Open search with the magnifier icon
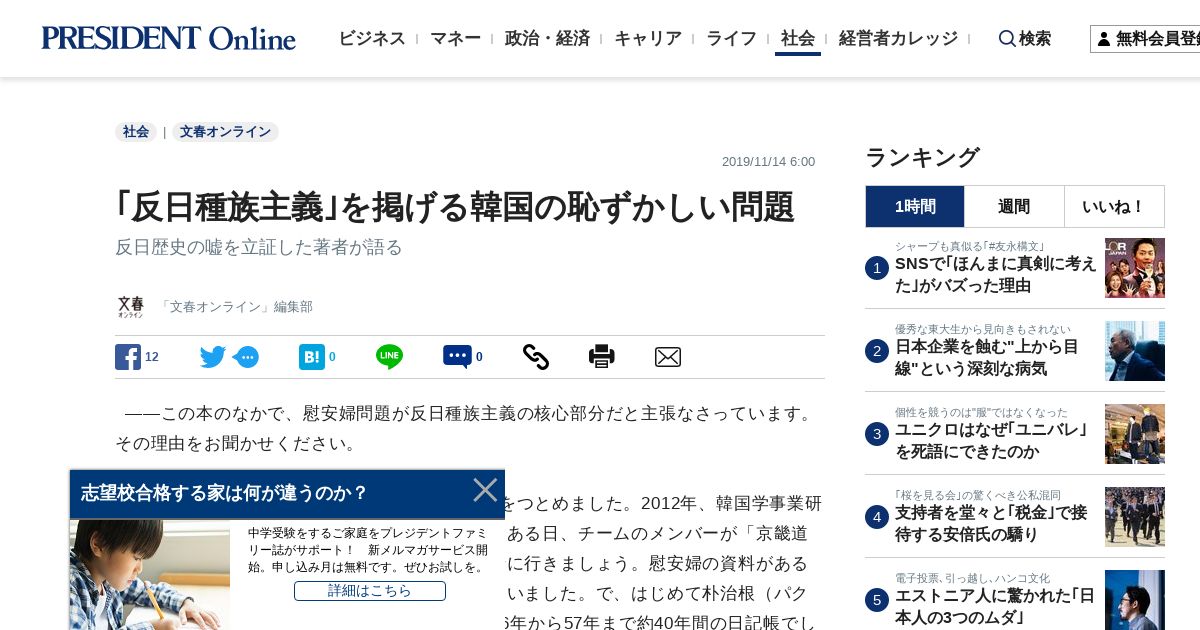 1007,39
